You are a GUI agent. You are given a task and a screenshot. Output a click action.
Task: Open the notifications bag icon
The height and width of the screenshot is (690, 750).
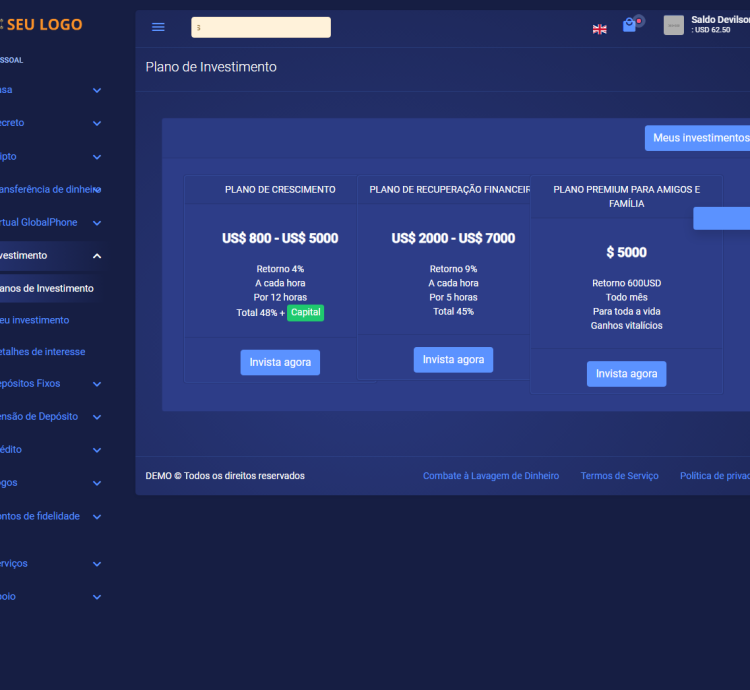629,26
